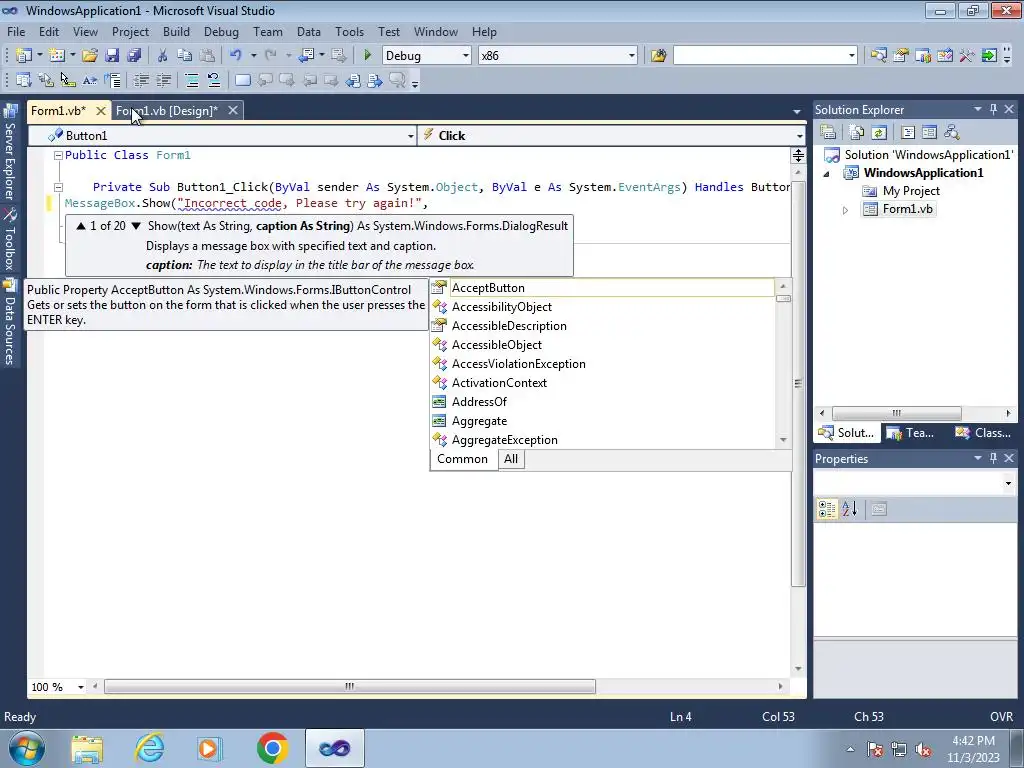
Task: Toggle auto-hide pin on Properties panel
Action: pyautogui.click(x=993, y=458)
